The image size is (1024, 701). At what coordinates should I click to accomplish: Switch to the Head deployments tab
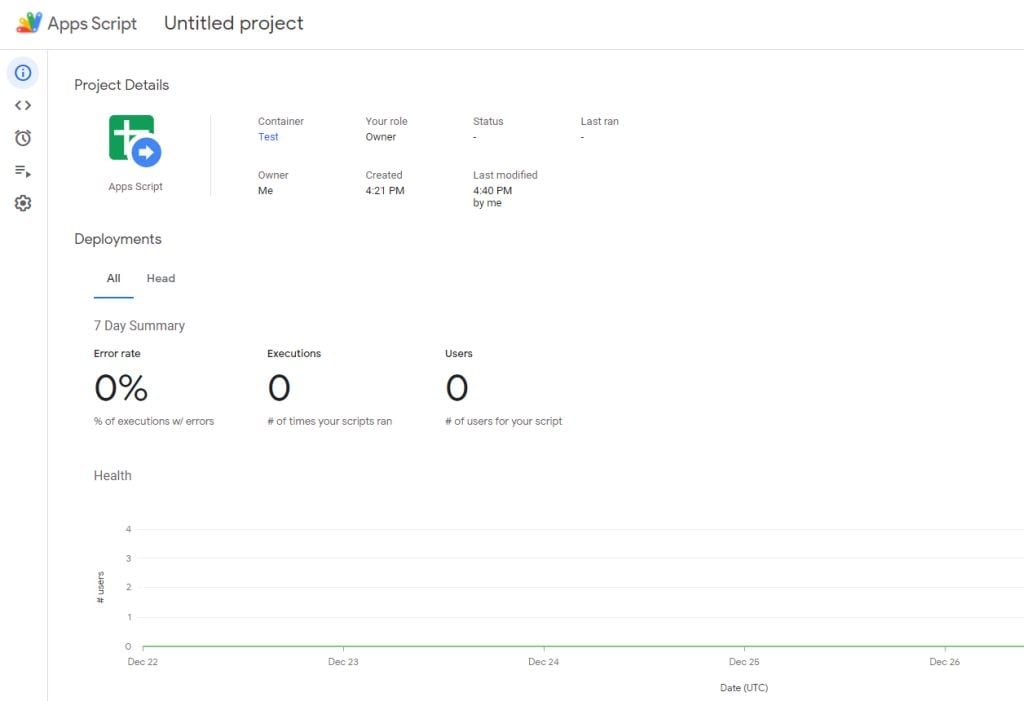pos(160,278)
